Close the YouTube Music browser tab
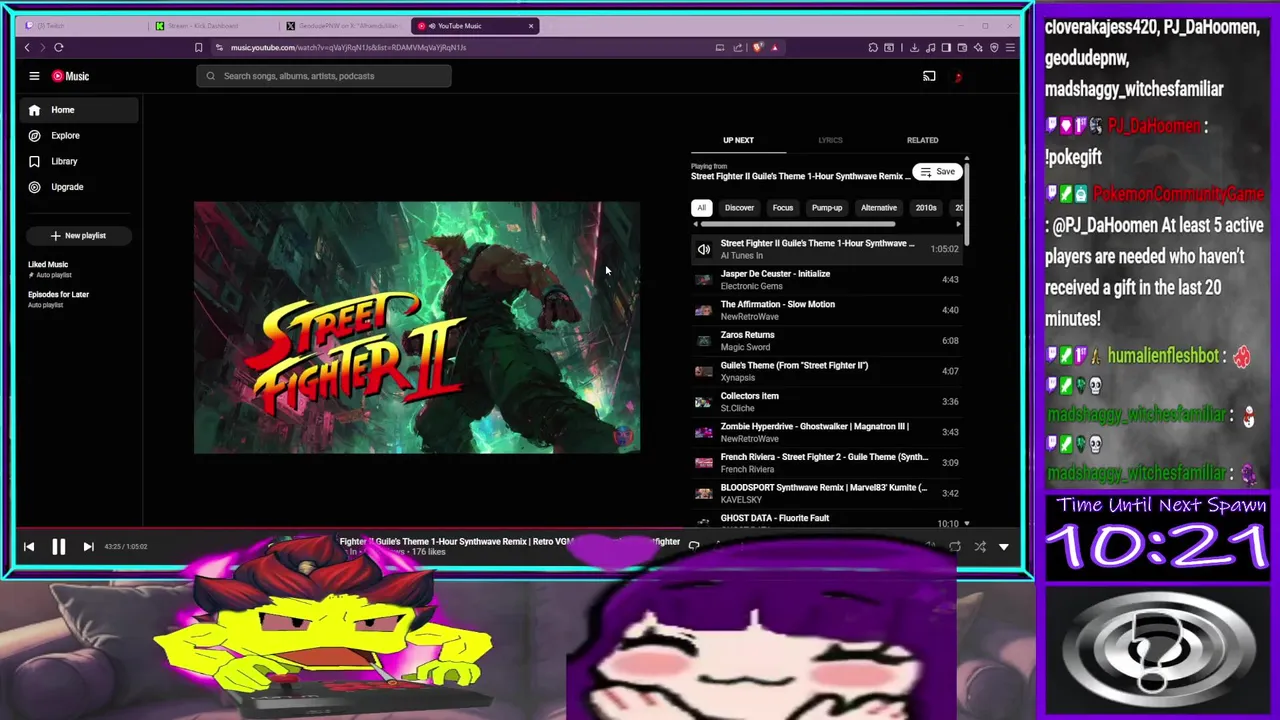This screenshot has width=1280, height=720. click(531, 25)
